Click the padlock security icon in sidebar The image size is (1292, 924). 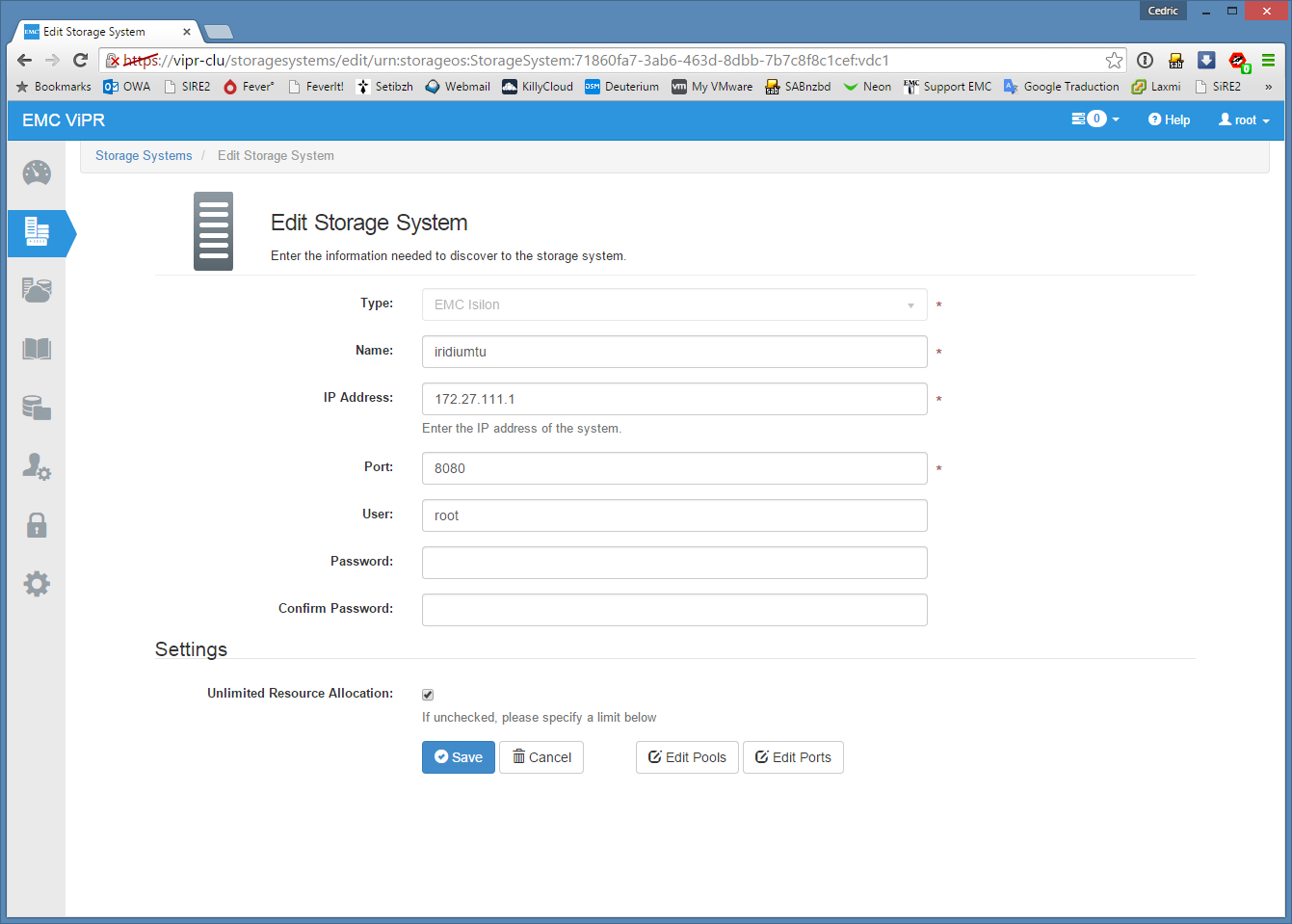click(37, 525)
